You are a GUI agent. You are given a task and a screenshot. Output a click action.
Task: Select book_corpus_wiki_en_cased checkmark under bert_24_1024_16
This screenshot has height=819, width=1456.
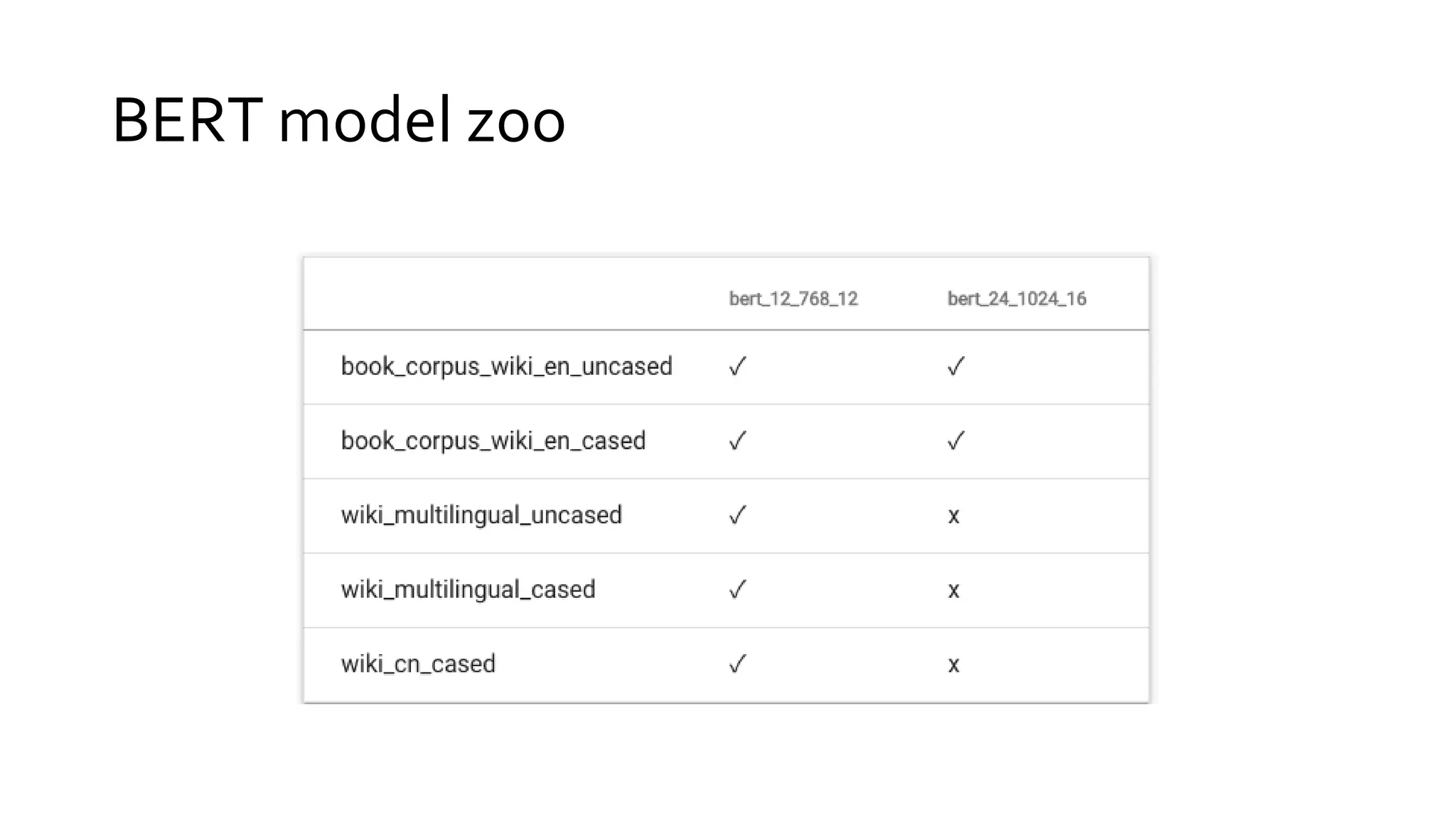(x=956, y=441)
